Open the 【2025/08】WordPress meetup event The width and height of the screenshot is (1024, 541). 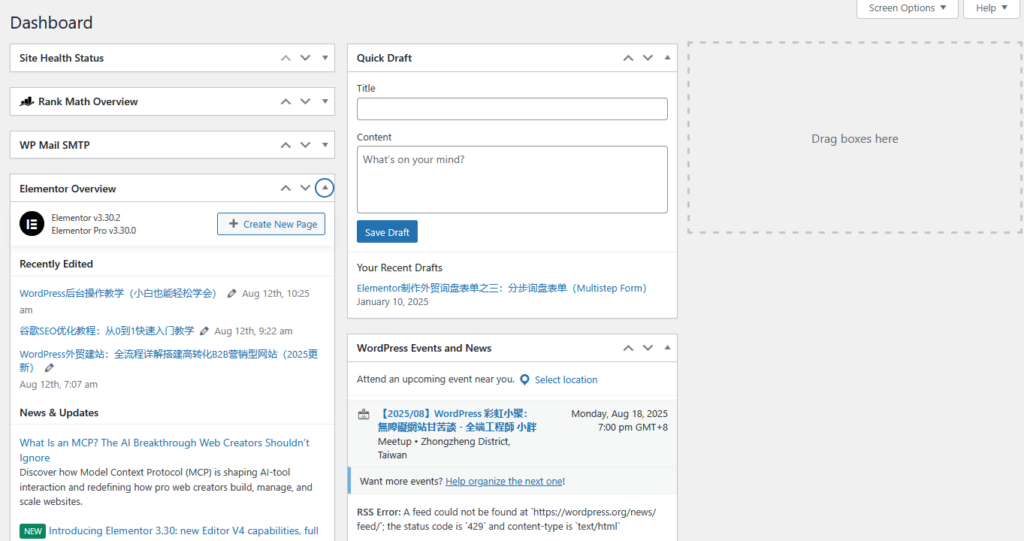[457, 420]
